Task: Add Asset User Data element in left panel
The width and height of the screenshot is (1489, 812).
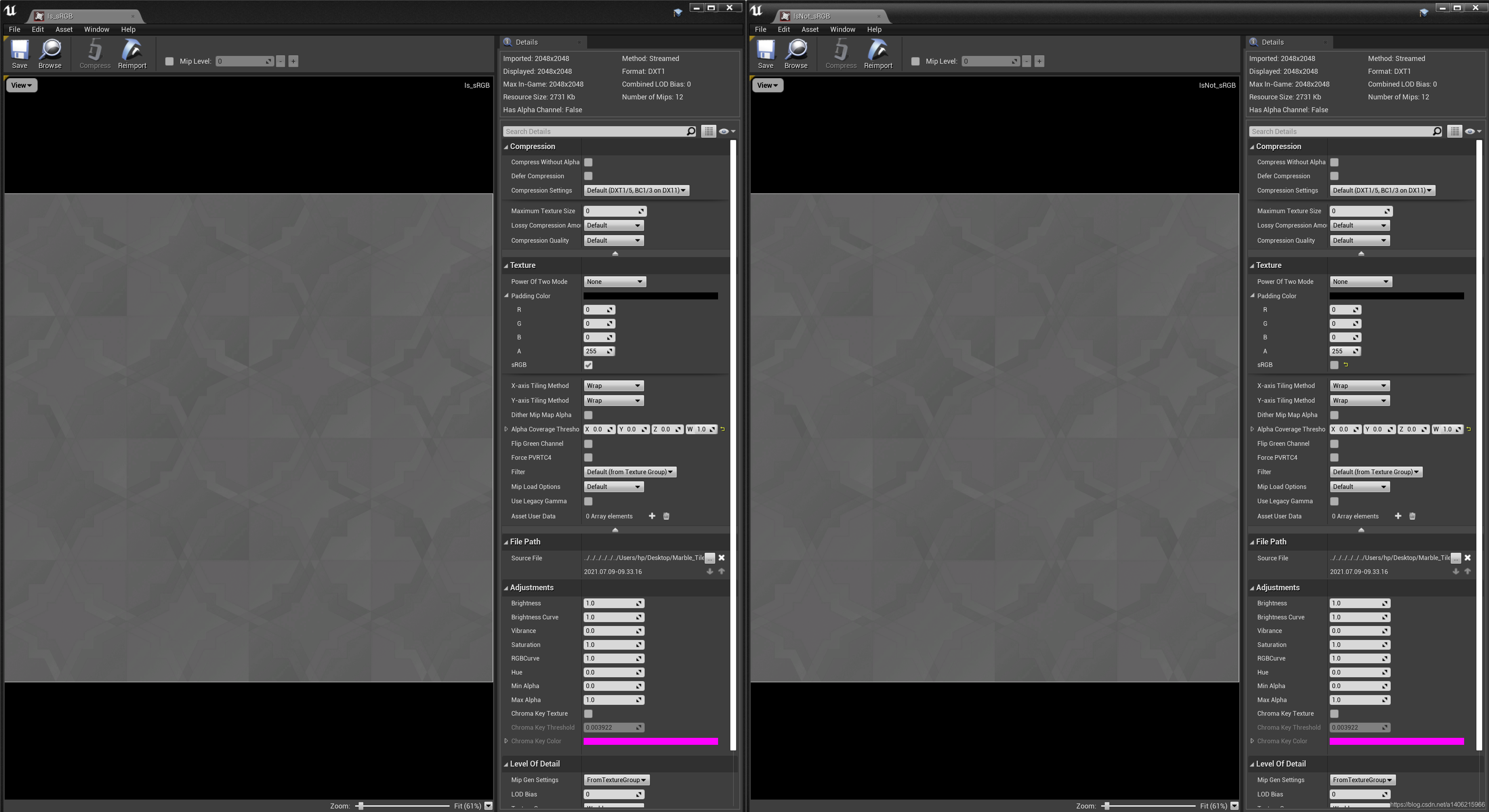Action: pyautogui.click(x=652, y=516)
